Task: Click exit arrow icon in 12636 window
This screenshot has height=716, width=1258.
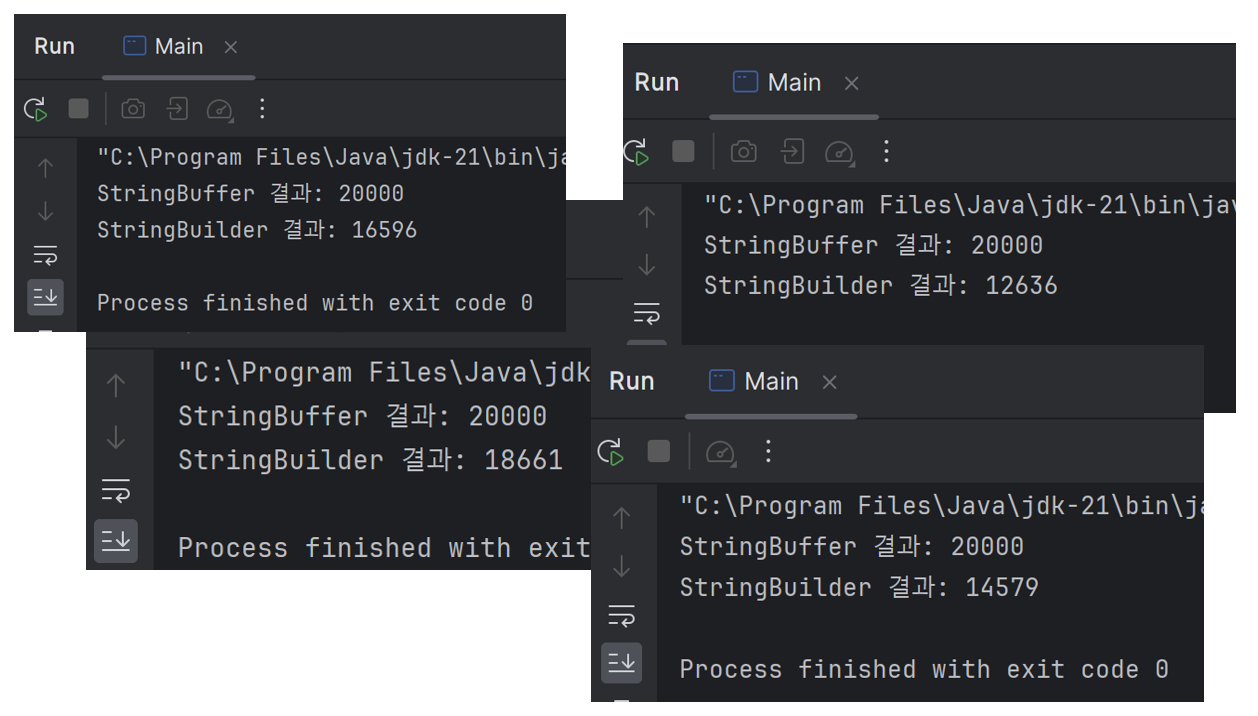Action: [x=792, y=151]
